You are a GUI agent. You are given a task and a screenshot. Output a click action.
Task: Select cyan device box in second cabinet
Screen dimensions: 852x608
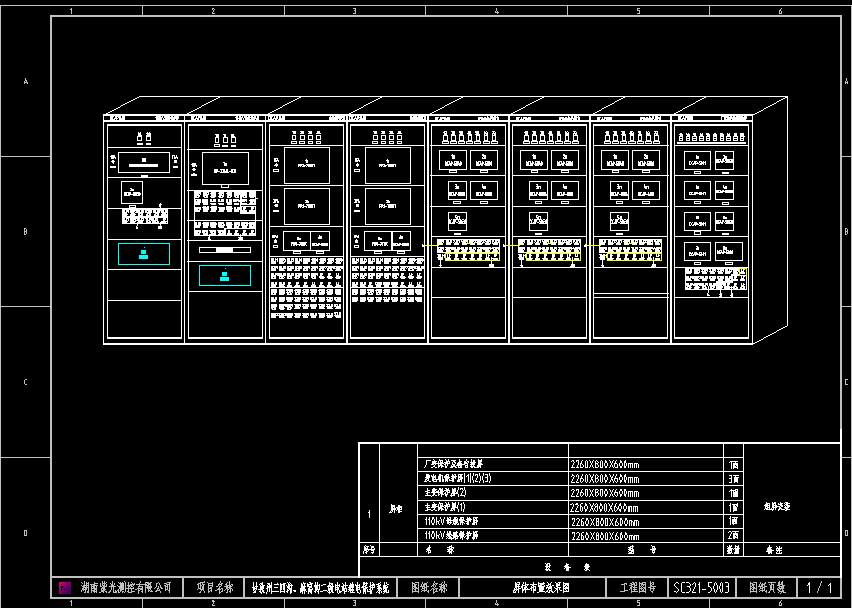(225, 275)
